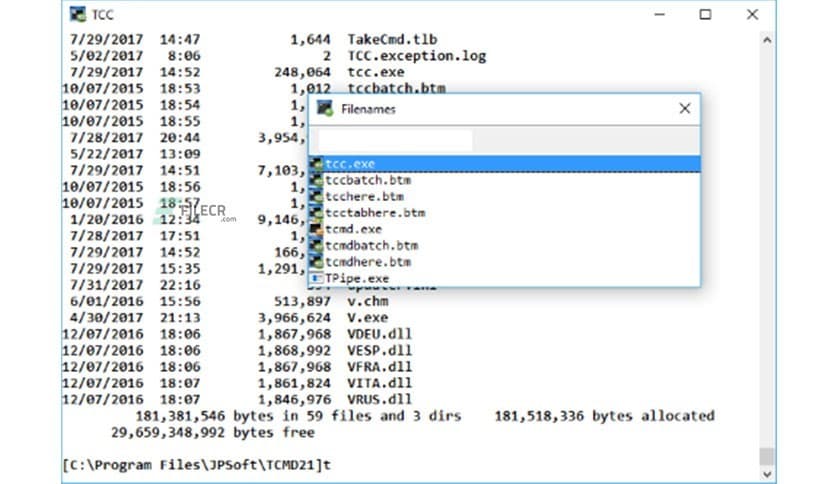Click TakeCmd.tlb in the directory listing
Screen dimensions: 836x484
pyautogui.click(x=392, y=39)
